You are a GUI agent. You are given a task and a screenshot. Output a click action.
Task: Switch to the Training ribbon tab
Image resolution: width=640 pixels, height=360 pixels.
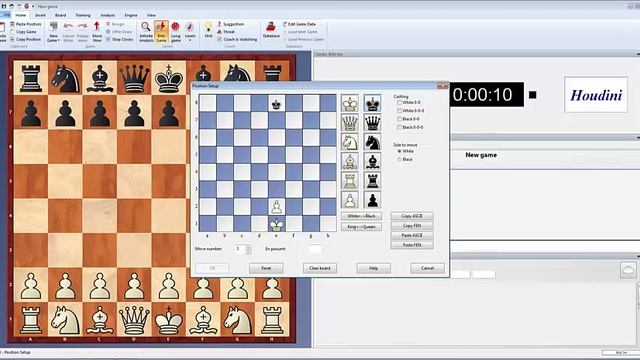click(83, 15)
